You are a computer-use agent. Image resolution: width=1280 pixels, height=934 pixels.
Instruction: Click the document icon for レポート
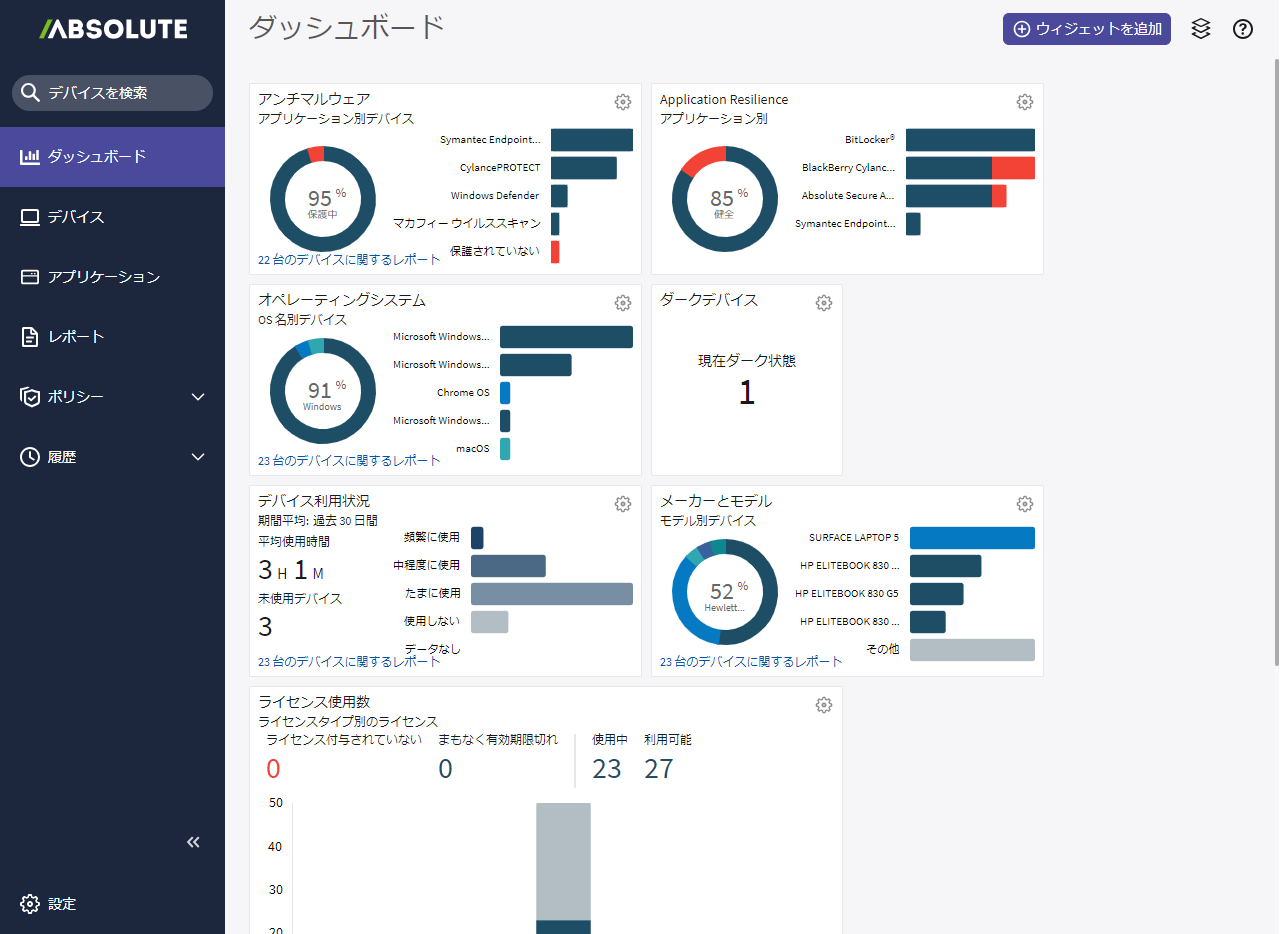[30, 337]
